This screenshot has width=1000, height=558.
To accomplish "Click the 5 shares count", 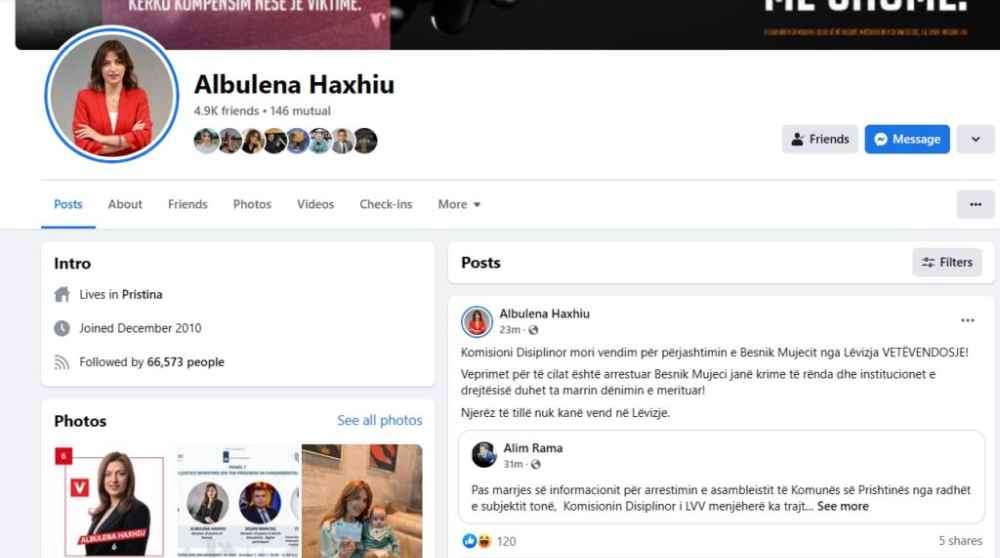I will pos(960,541).
